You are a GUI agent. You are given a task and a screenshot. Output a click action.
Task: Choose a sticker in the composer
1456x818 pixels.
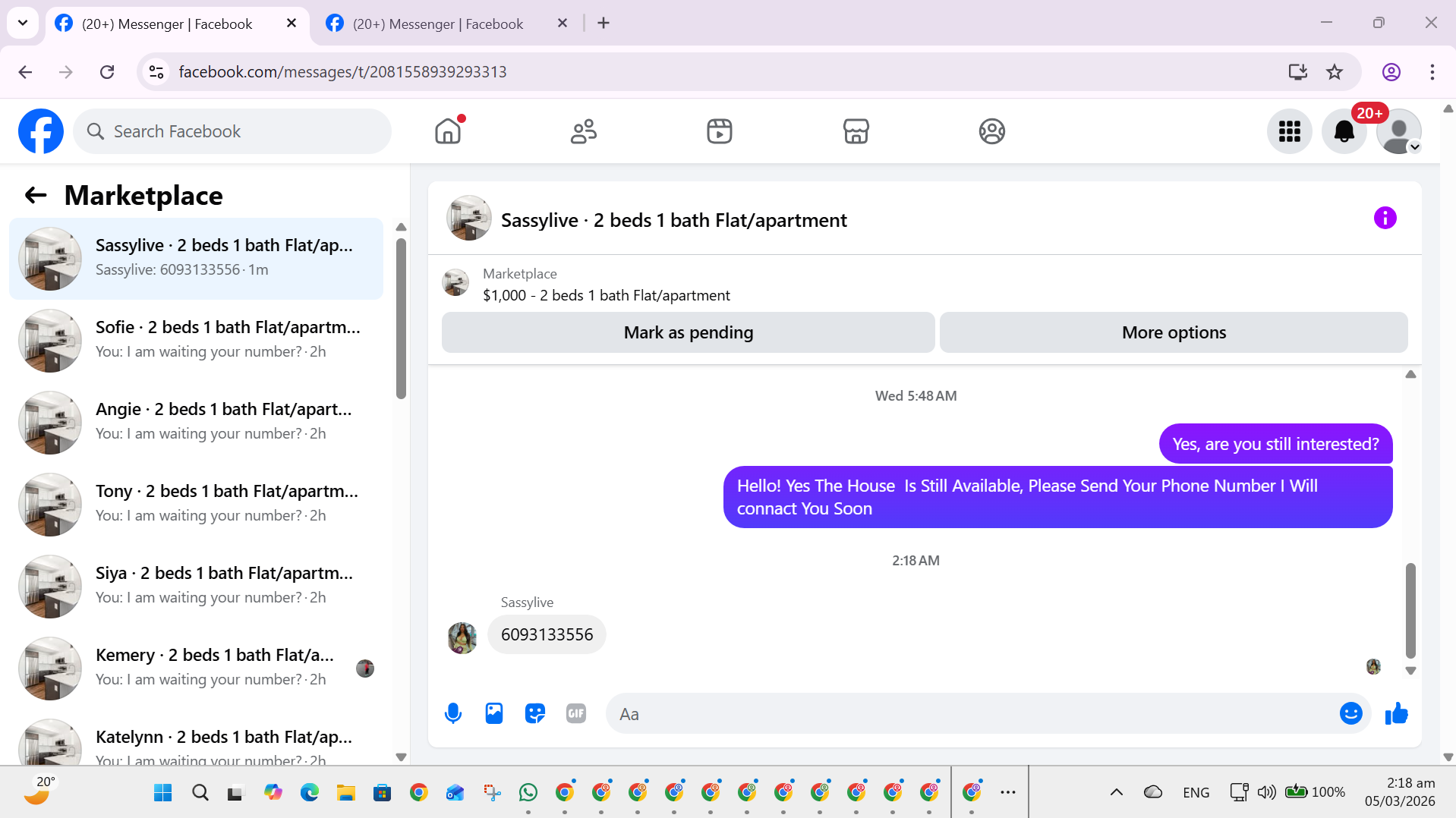click(x=535, y=714)
